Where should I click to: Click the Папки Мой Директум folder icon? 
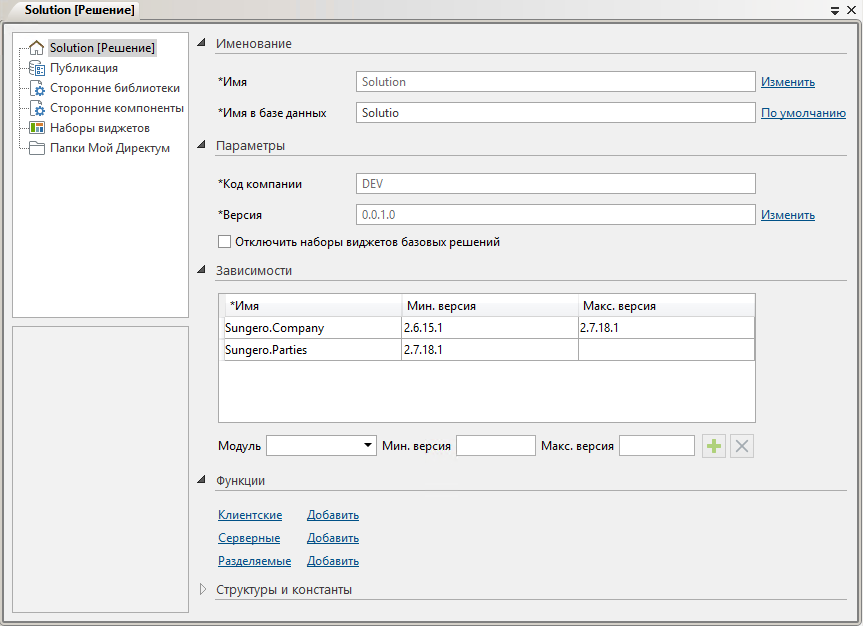[x=37, y=148]
